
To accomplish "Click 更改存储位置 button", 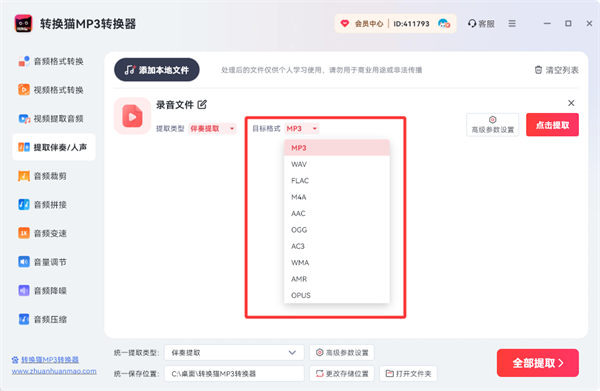I will coord(342,373).
